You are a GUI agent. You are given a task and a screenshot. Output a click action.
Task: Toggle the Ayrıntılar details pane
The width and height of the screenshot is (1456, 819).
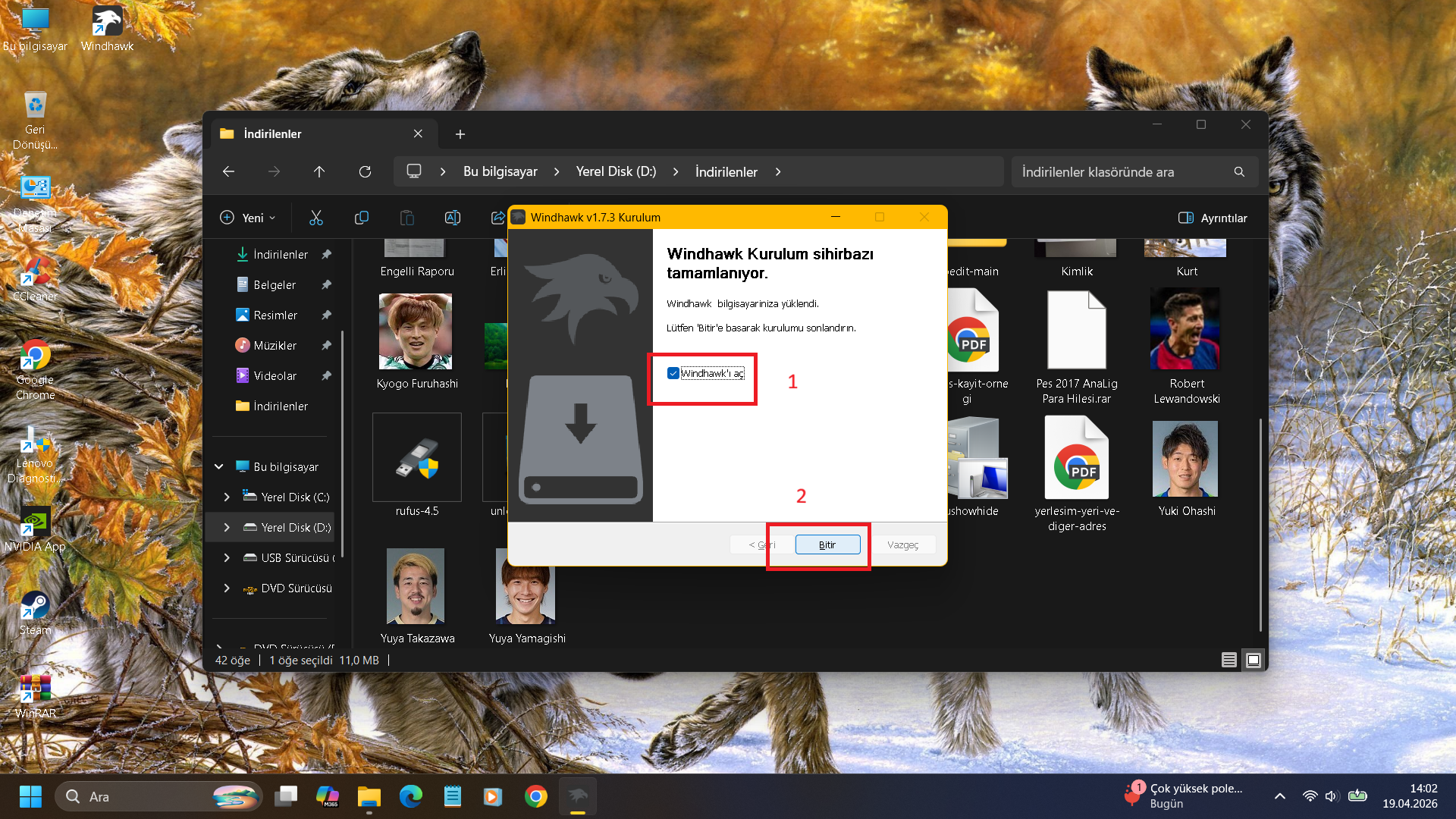pos(1213,218)
